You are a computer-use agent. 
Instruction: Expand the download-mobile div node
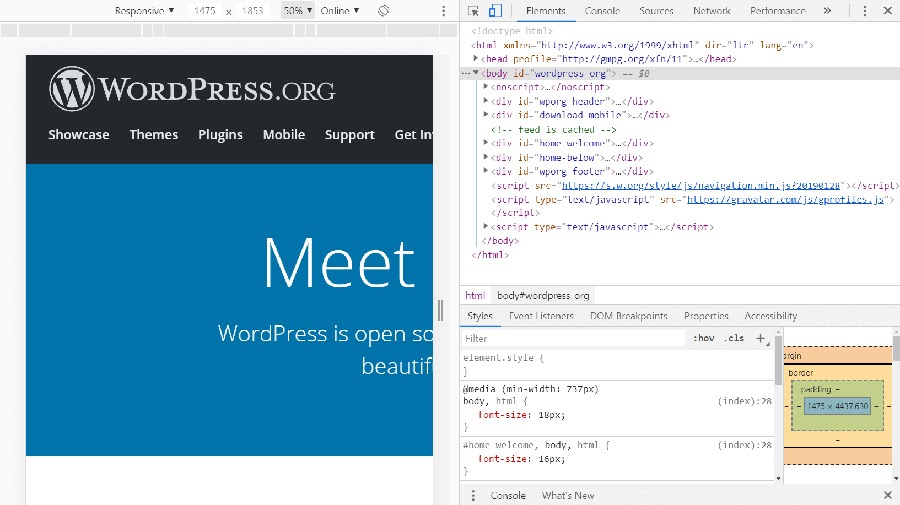(x=486, y=115)
